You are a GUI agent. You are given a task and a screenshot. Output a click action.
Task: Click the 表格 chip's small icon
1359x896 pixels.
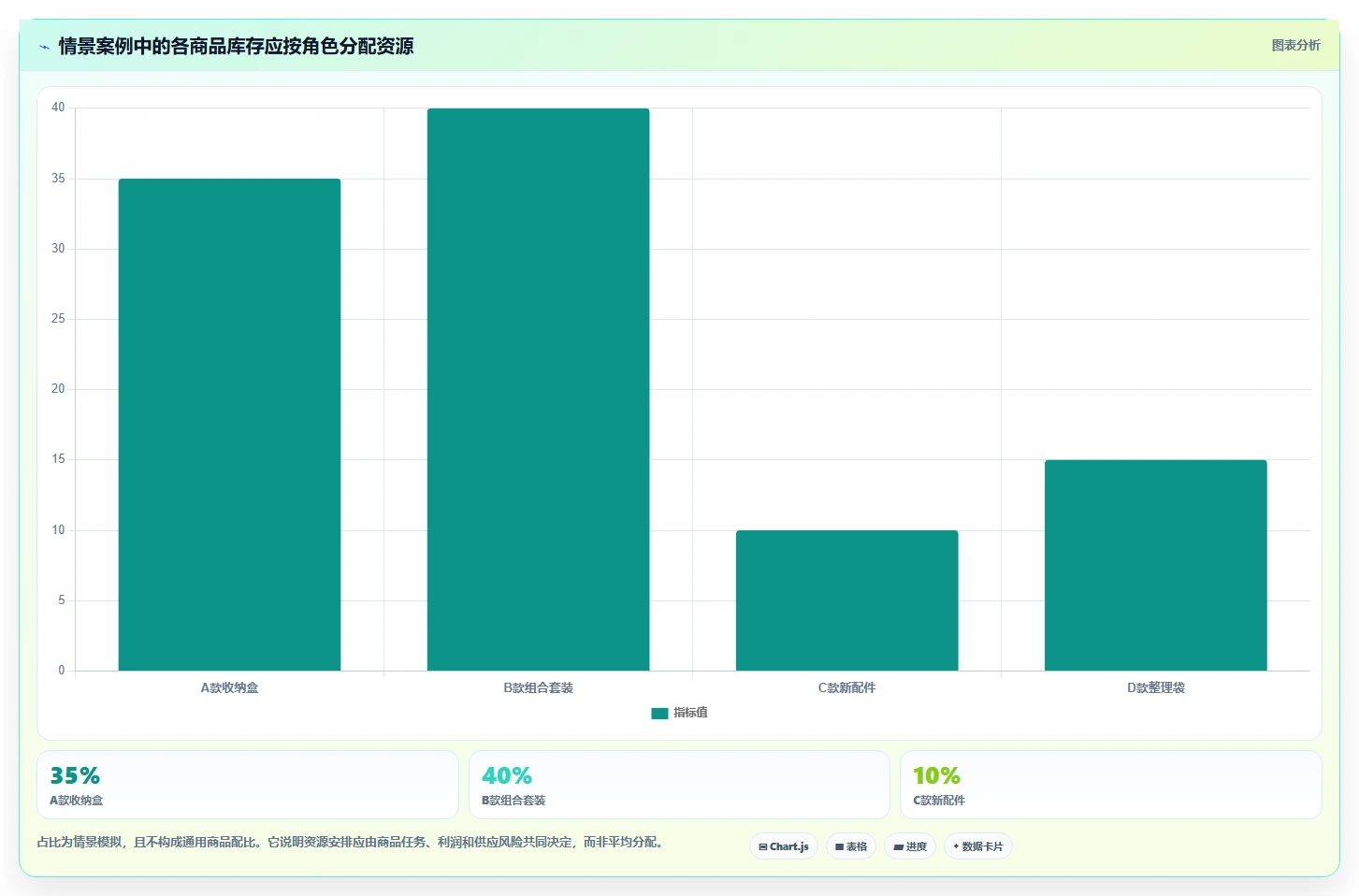(x=839, y=847)
